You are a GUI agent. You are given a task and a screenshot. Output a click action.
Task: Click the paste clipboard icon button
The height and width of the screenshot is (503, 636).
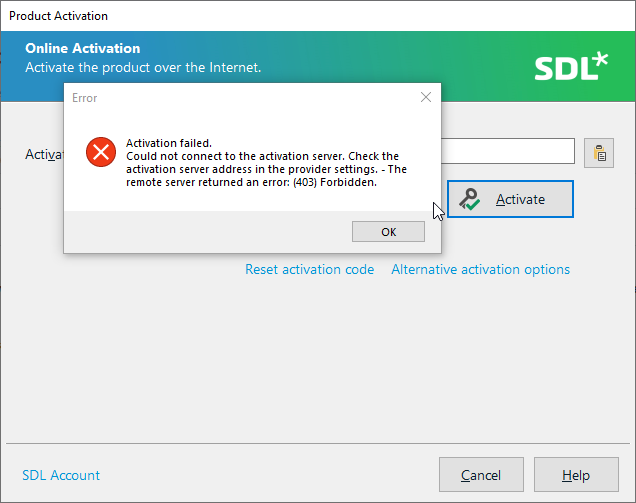point(599,153)
